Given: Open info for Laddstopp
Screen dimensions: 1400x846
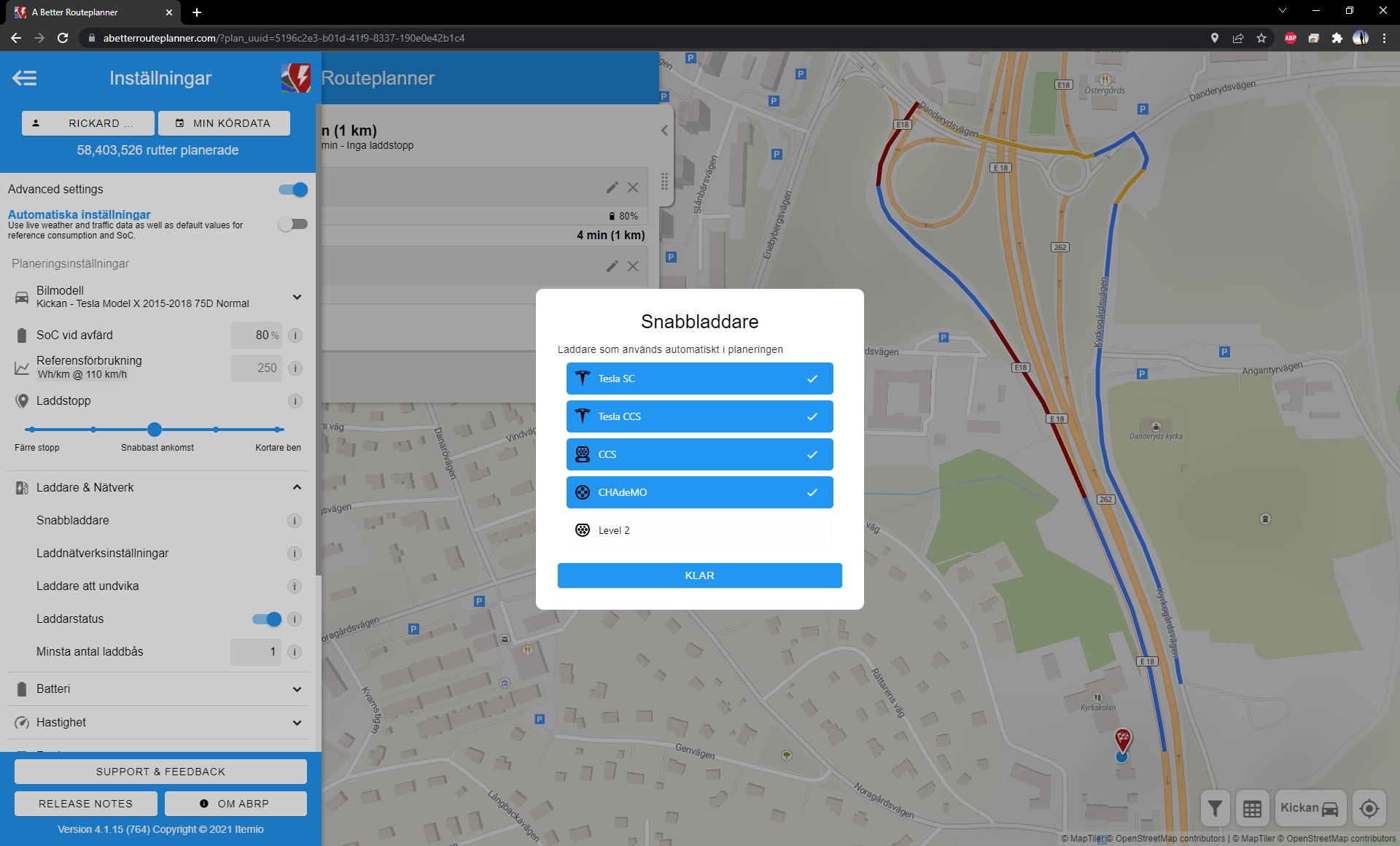Looking at the screenshot, I should click(295, 401).
